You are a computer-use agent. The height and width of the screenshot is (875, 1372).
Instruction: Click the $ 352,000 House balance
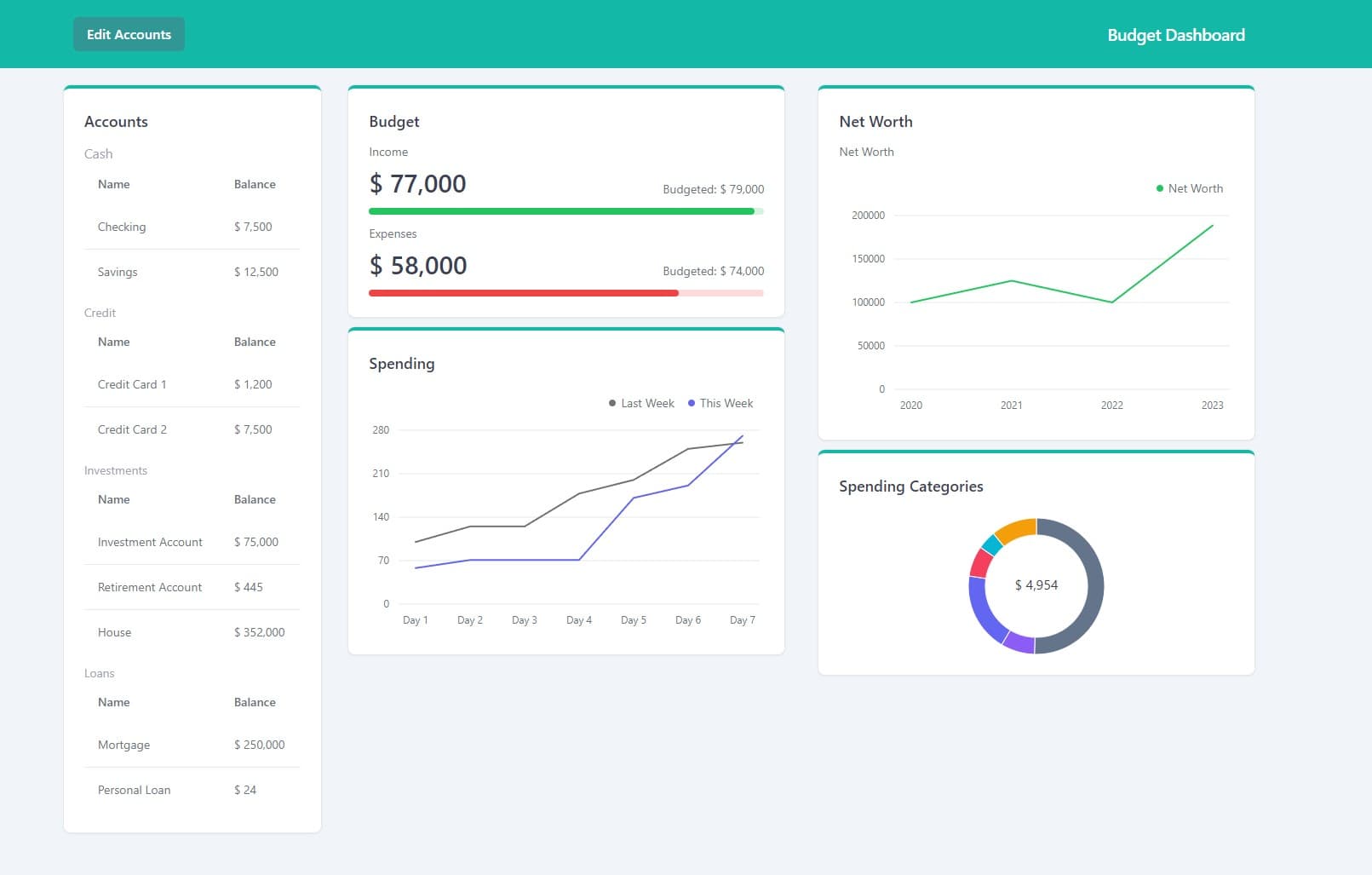260,632
